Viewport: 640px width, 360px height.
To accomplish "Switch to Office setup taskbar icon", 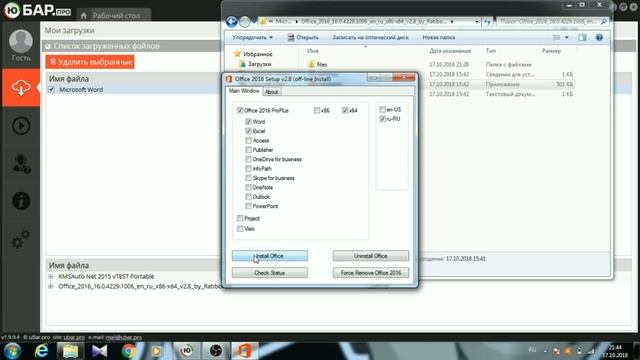I will coord(244,351).
